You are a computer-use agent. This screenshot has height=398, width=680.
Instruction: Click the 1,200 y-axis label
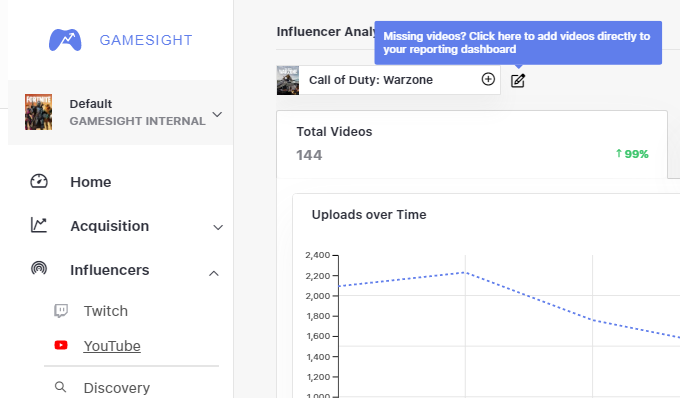tap(318, 377)
